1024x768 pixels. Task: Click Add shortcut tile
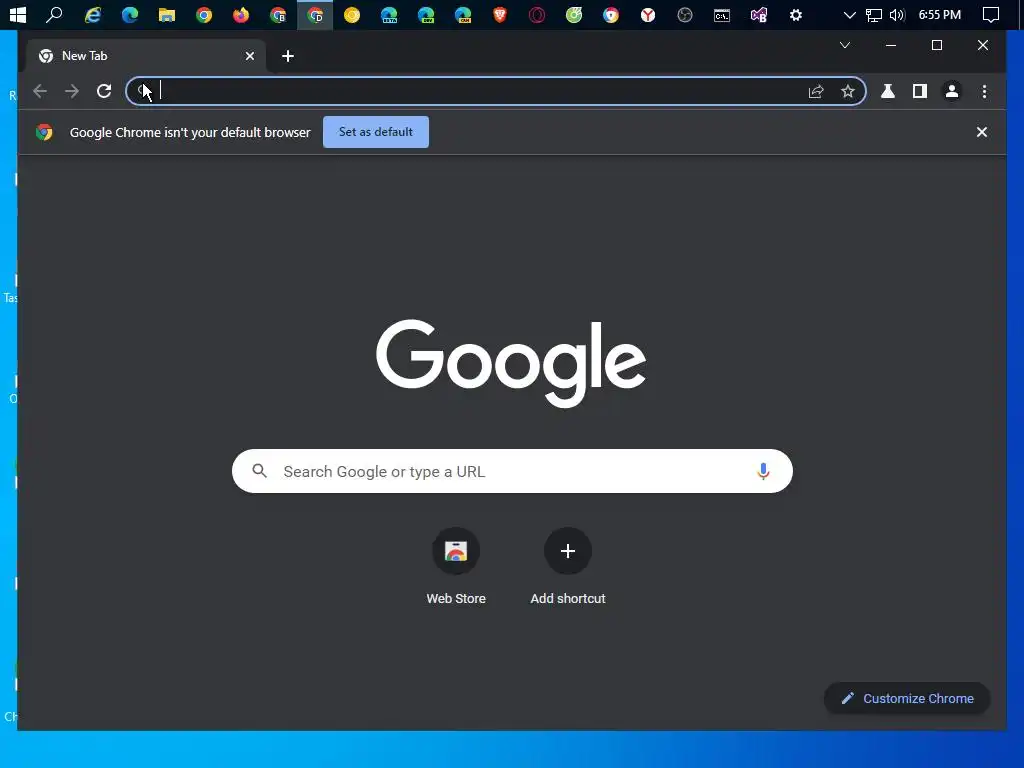568,567
